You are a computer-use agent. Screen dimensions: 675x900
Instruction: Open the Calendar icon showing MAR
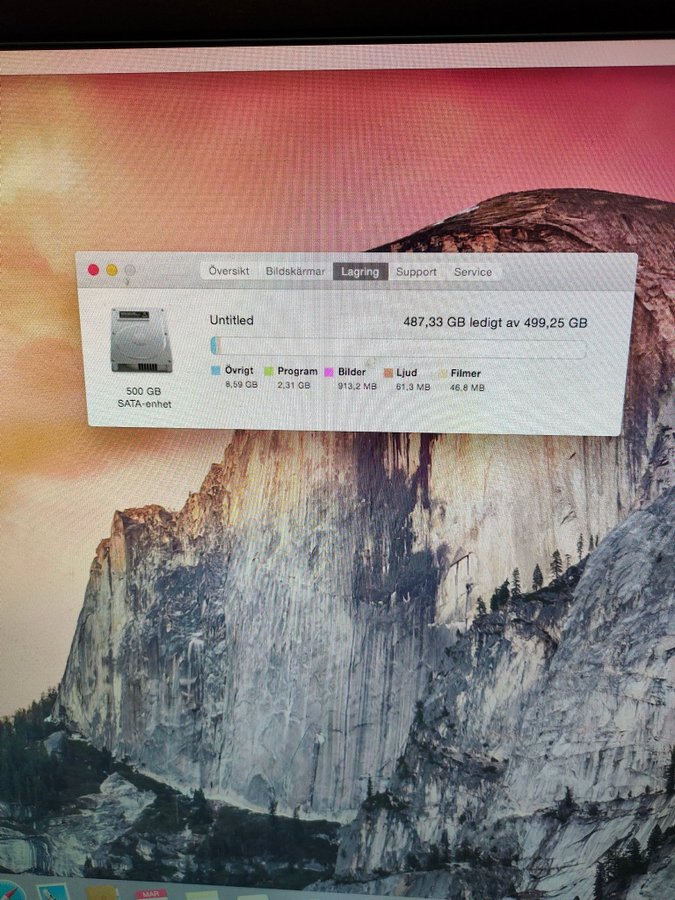(151, 894)
